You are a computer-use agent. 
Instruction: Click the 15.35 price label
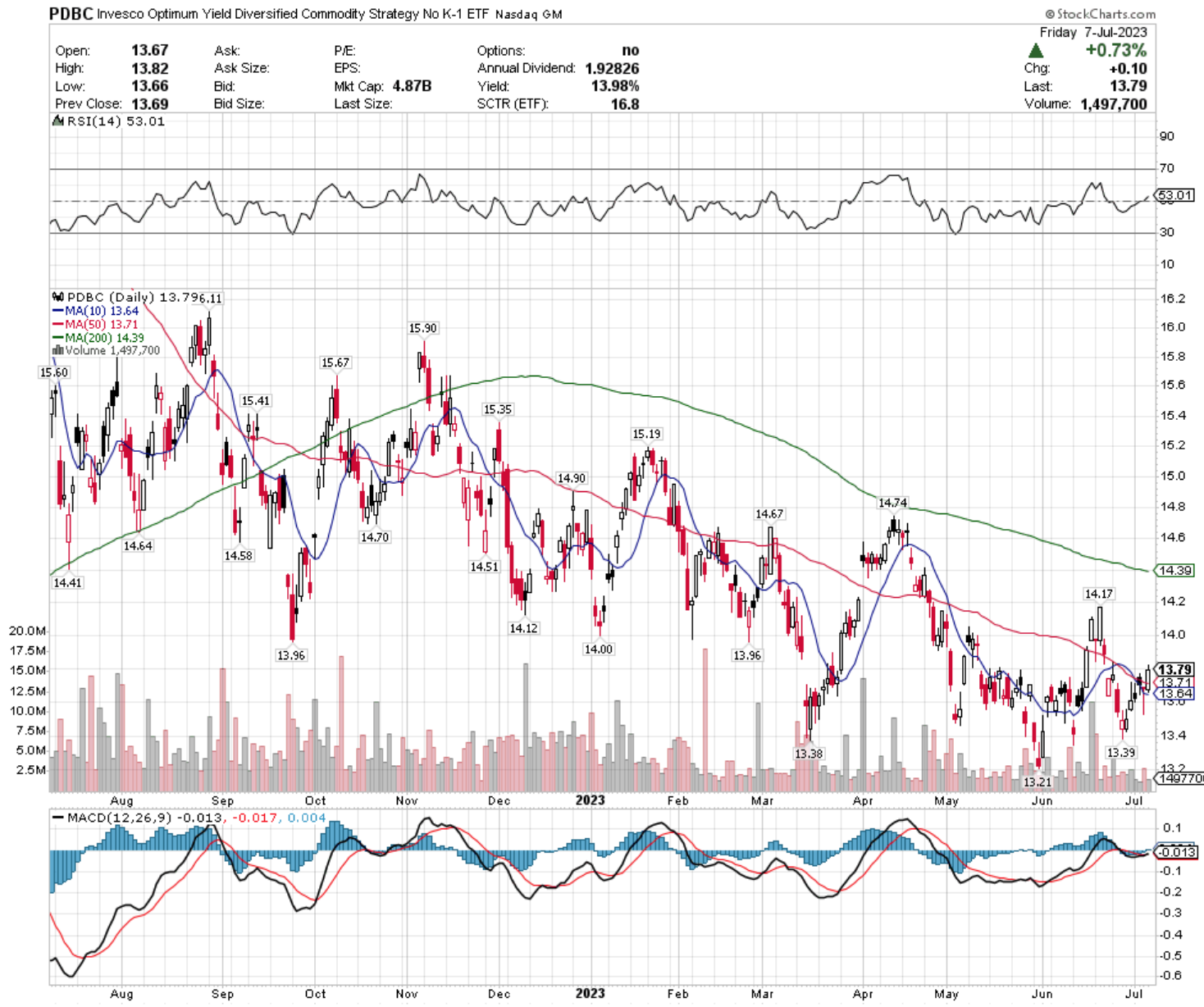pos(498,409)
